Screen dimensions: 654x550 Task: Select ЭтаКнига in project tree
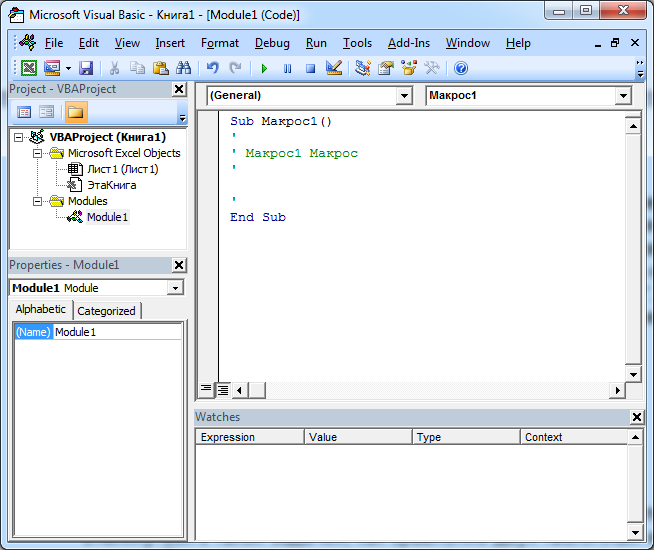pos(112,185)
